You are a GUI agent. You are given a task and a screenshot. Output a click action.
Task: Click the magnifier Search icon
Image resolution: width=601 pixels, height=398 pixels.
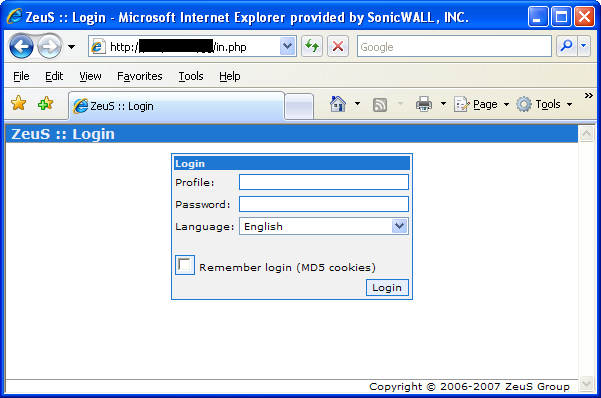[566, 46]
